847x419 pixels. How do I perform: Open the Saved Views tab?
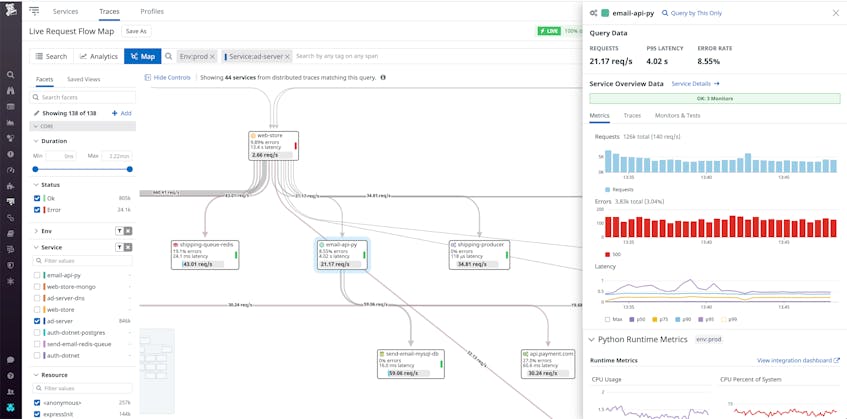point(84,79)
